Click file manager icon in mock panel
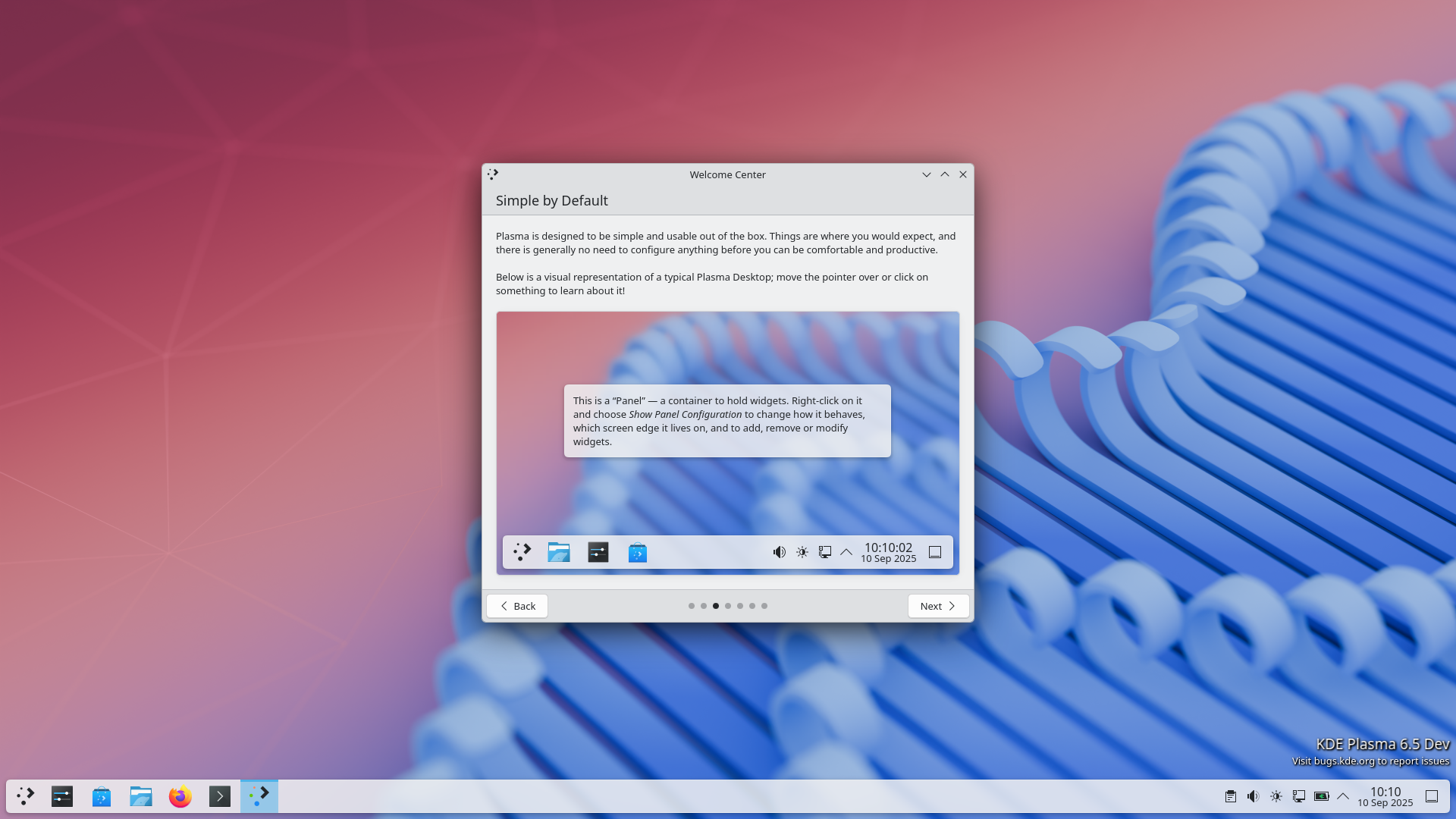Viewport: 1456px width, 819px height. [559, 552]
